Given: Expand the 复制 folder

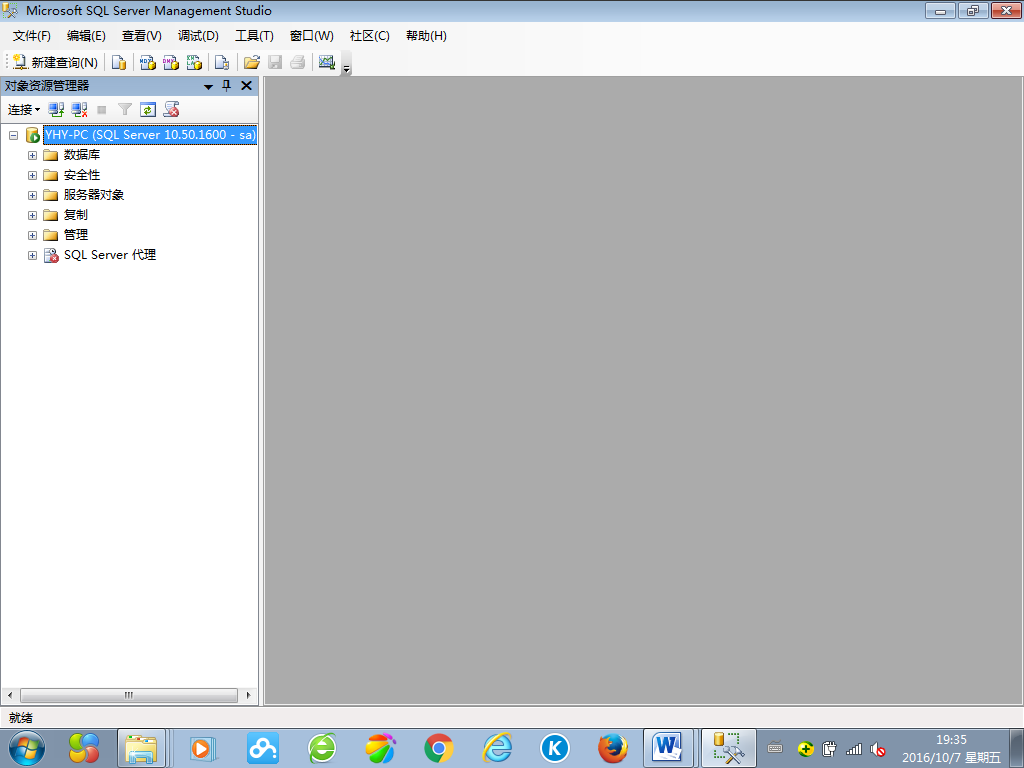Looking at the screenshot, I should coord(32,216).
